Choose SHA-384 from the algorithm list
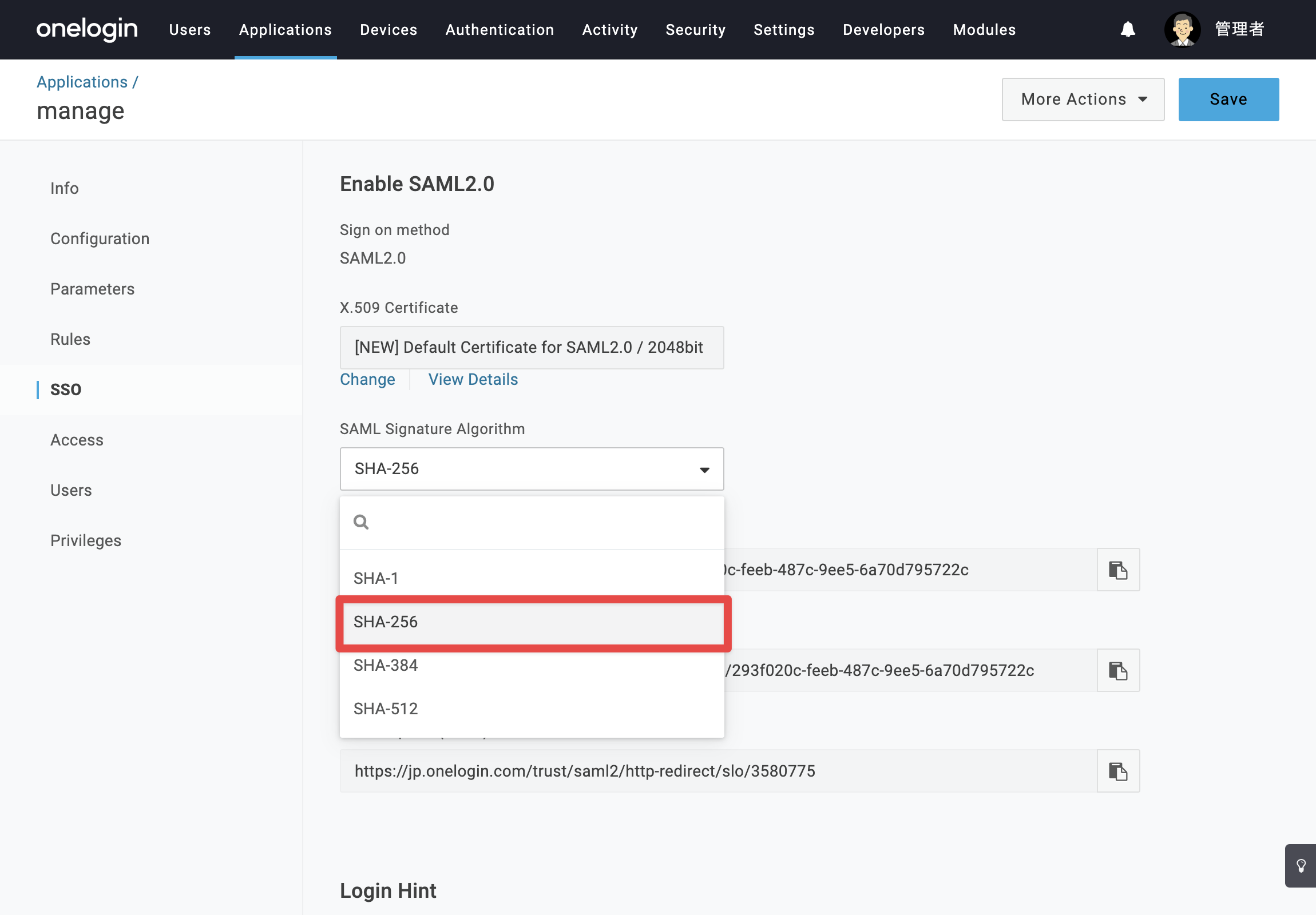Screen dimensions: 1316x915 pyautogui.click(x=532, y=665)
